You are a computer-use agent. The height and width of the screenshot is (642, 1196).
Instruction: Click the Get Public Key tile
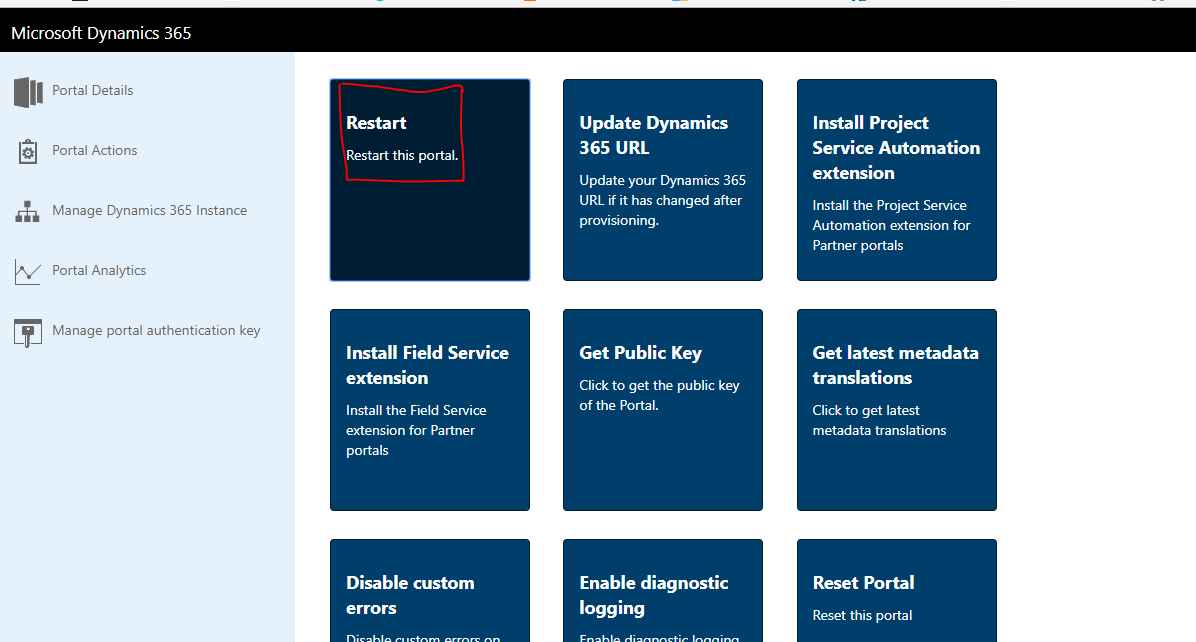point(663,409)
